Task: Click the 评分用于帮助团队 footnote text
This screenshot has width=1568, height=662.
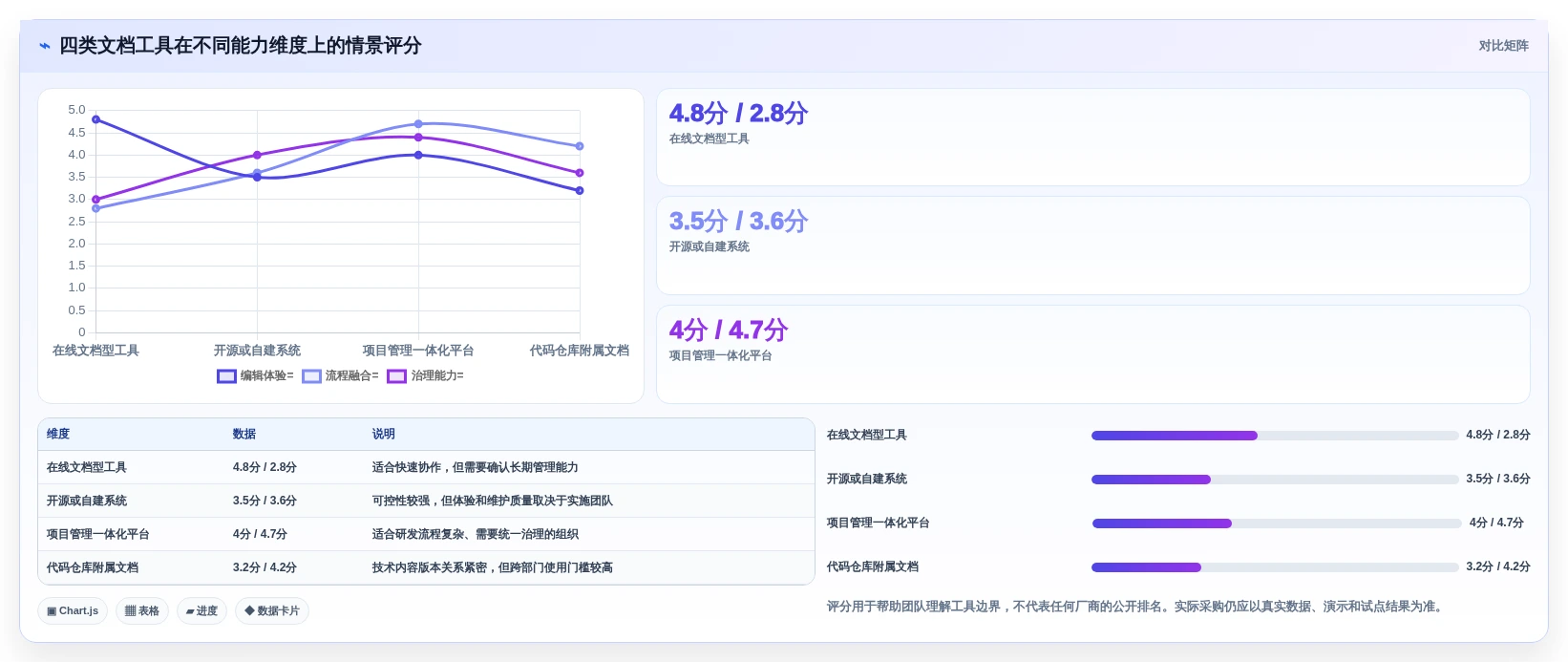Action: (x=1135, y=607)
